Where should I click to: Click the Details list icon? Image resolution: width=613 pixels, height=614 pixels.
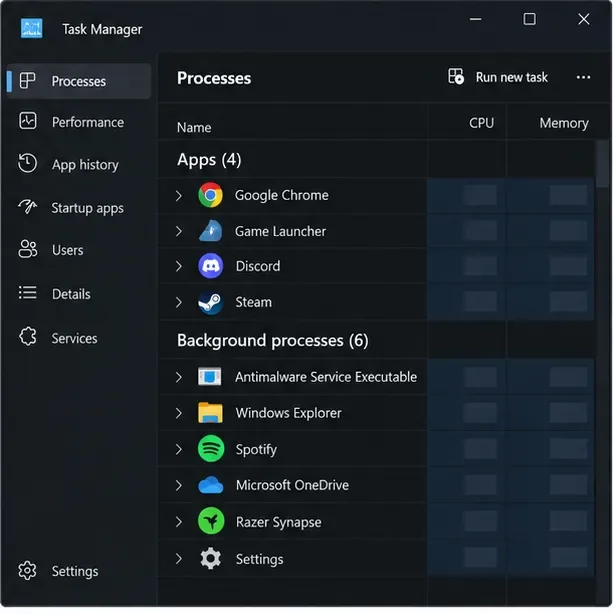(27, 293)
